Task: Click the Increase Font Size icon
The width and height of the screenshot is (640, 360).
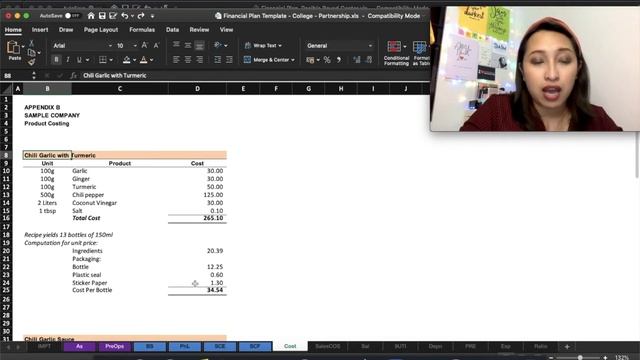Action: [144, 46]
